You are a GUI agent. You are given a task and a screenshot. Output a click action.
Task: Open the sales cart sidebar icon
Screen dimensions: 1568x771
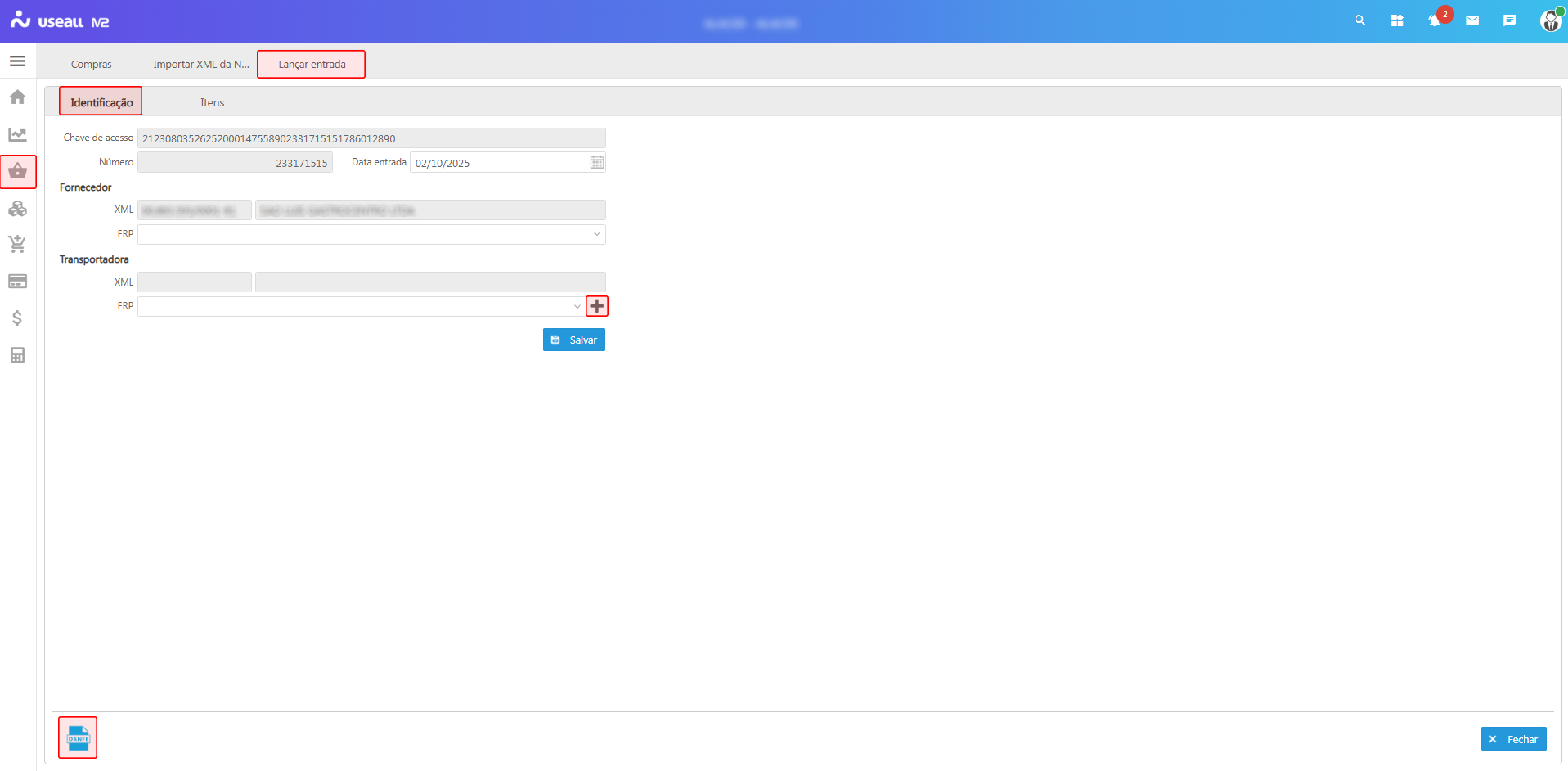pos(17,244)
